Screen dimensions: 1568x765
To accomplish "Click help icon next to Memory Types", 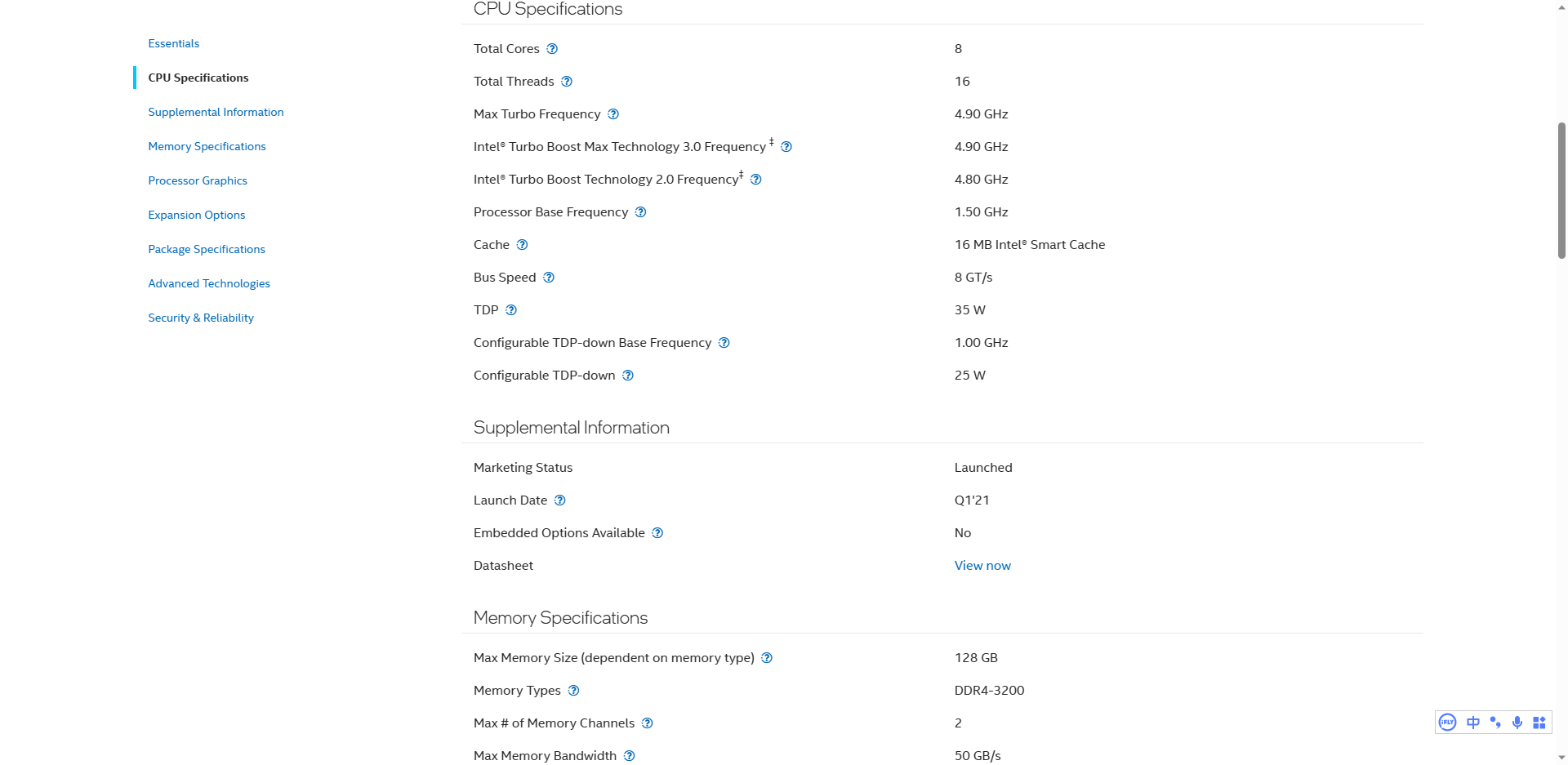I will pos(574,691).
